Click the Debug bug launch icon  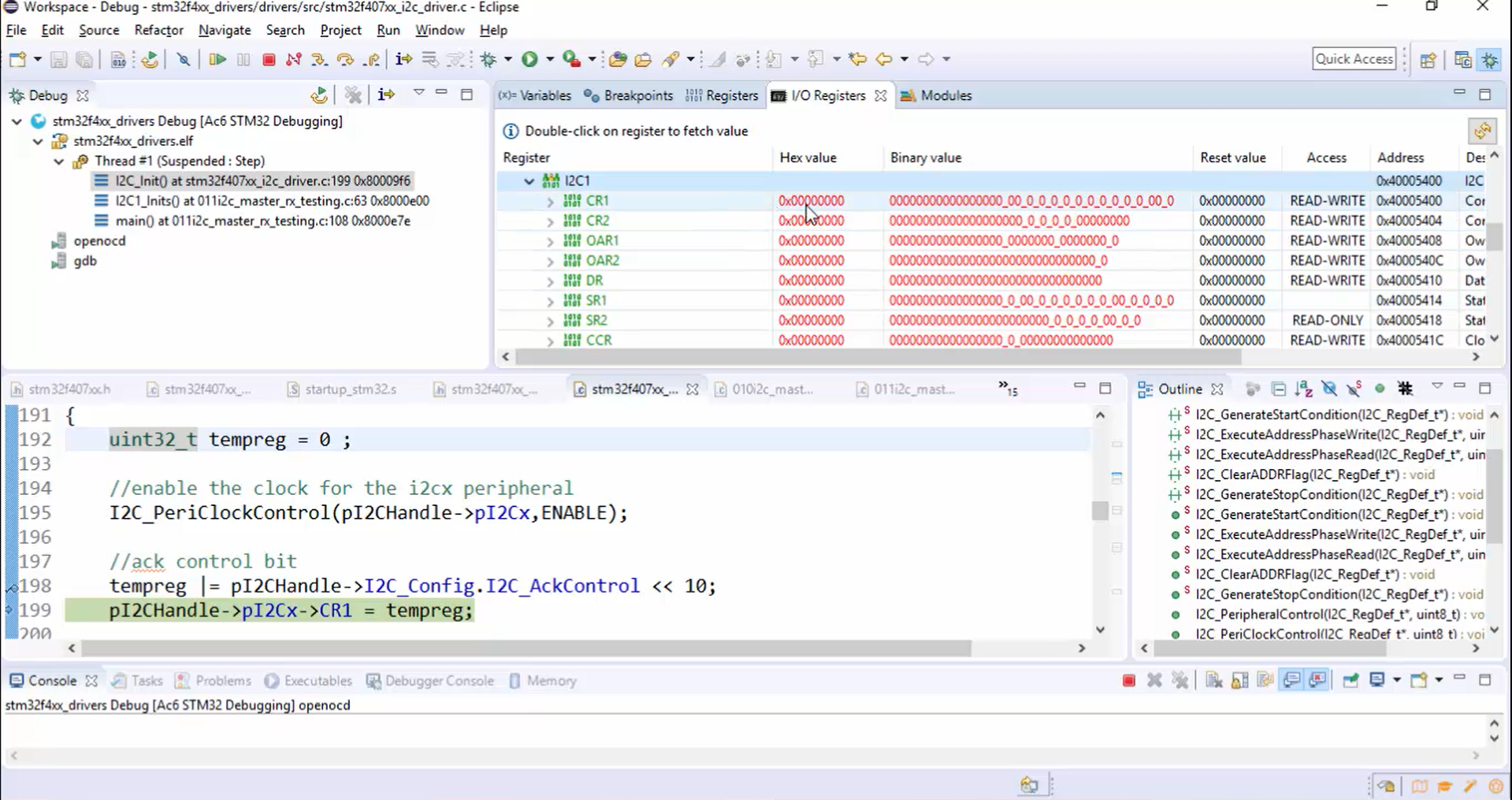tap(489, 59)
